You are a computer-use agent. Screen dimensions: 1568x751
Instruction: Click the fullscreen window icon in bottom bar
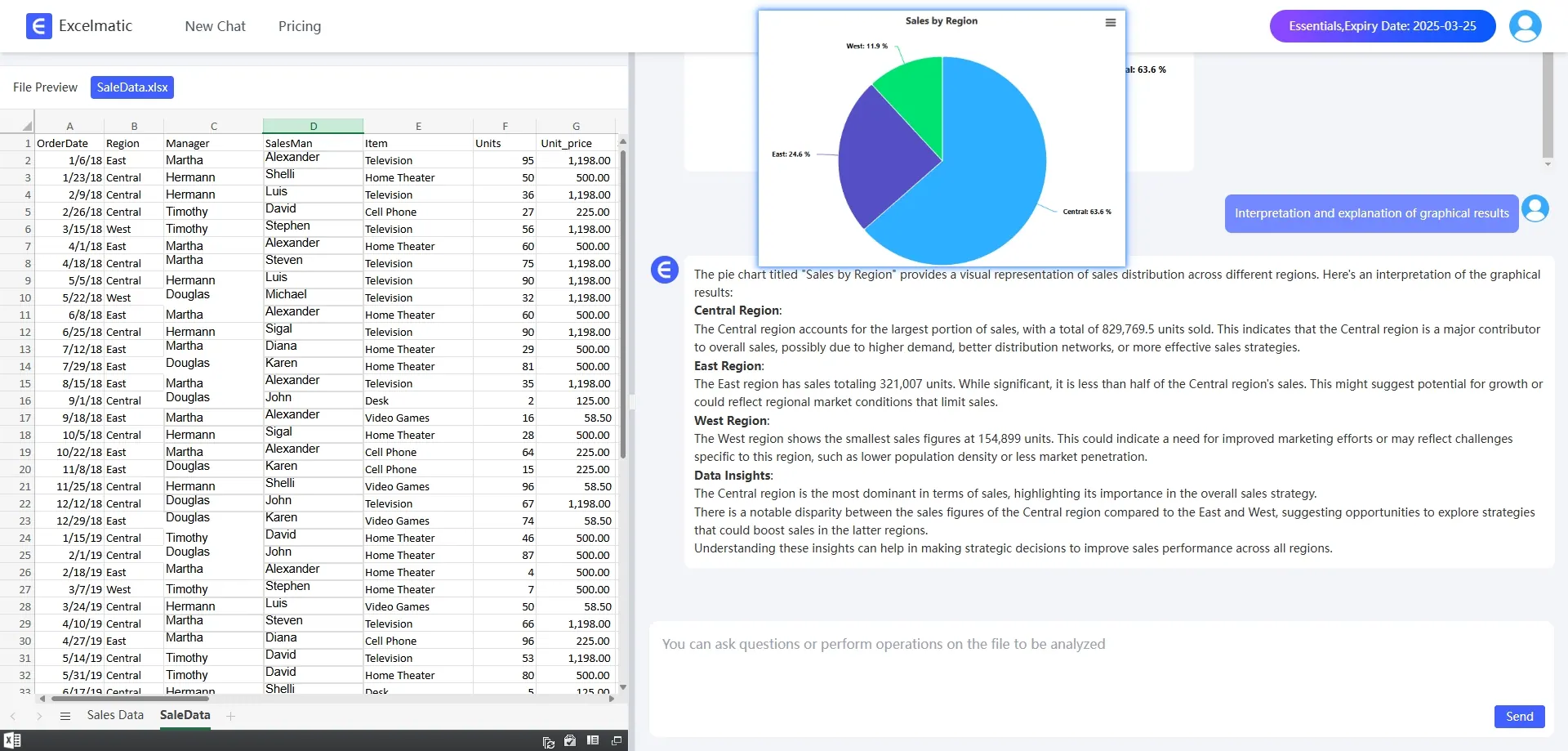pyautogui.click(x=617, y=741)
